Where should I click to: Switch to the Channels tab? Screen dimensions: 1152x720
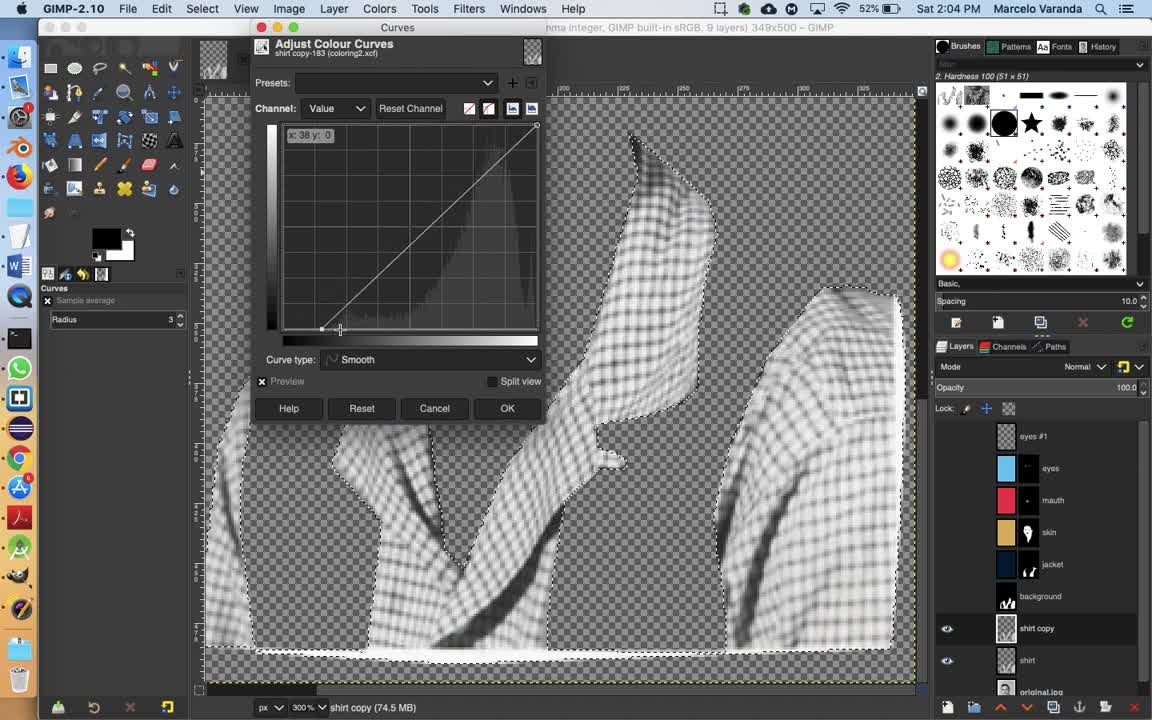pos(1002,347)
